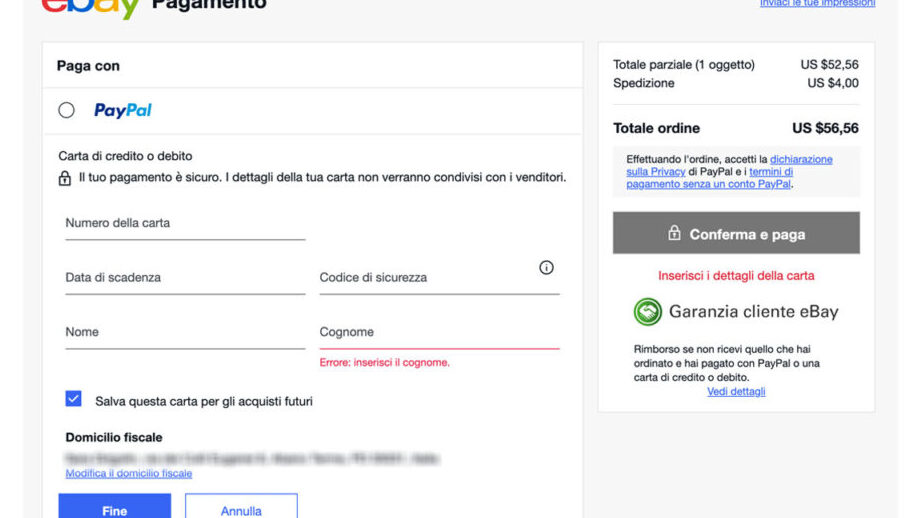Click the Totale ordine amount US $56,56

825,128
